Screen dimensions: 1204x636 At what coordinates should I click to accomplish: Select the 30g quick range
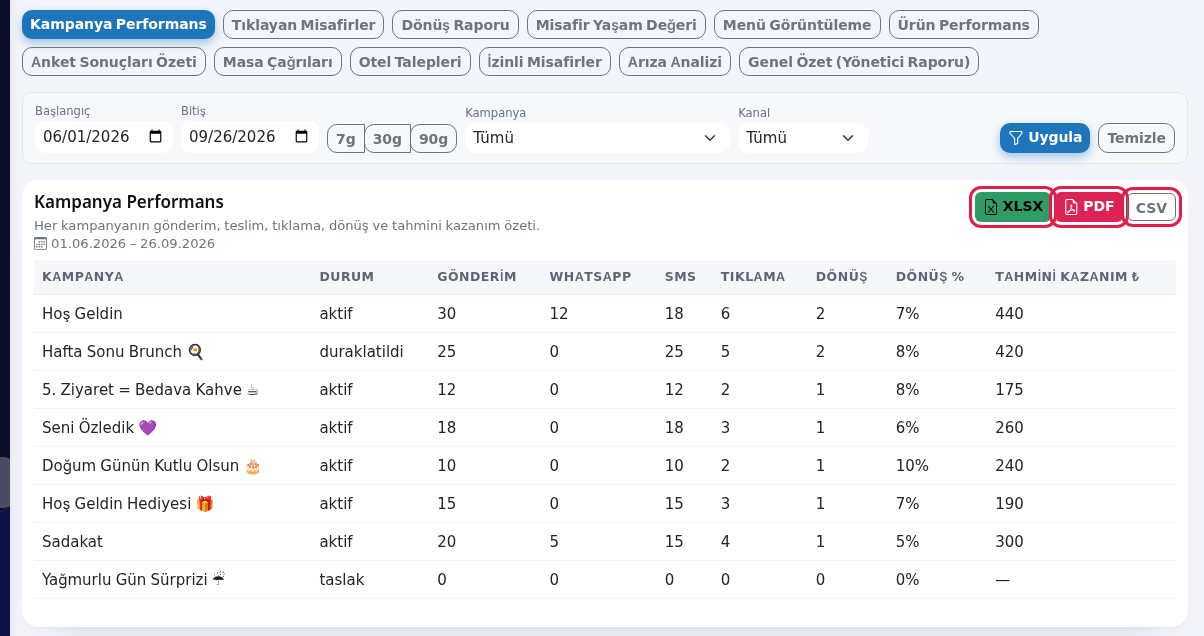tap(388, 139)
